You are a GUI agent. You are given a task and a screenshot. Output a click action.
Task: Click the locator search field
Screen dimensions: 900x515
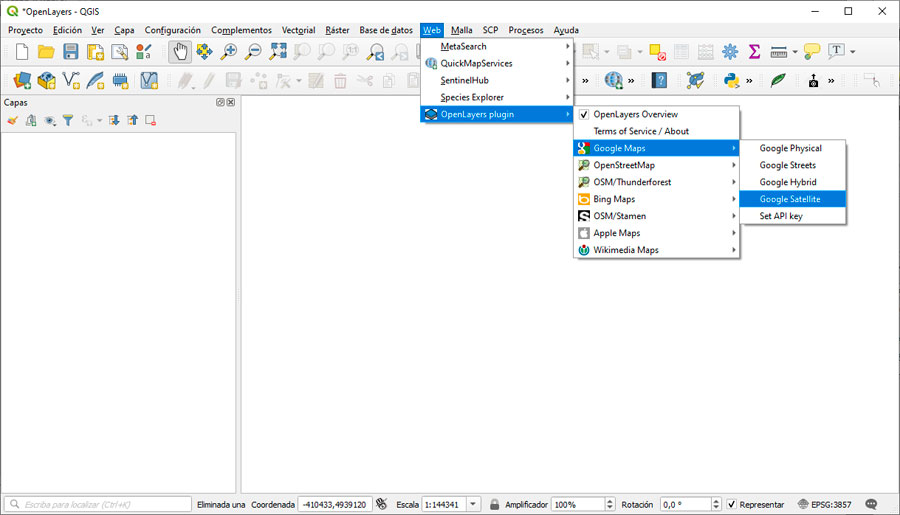[x=99, y=505]
